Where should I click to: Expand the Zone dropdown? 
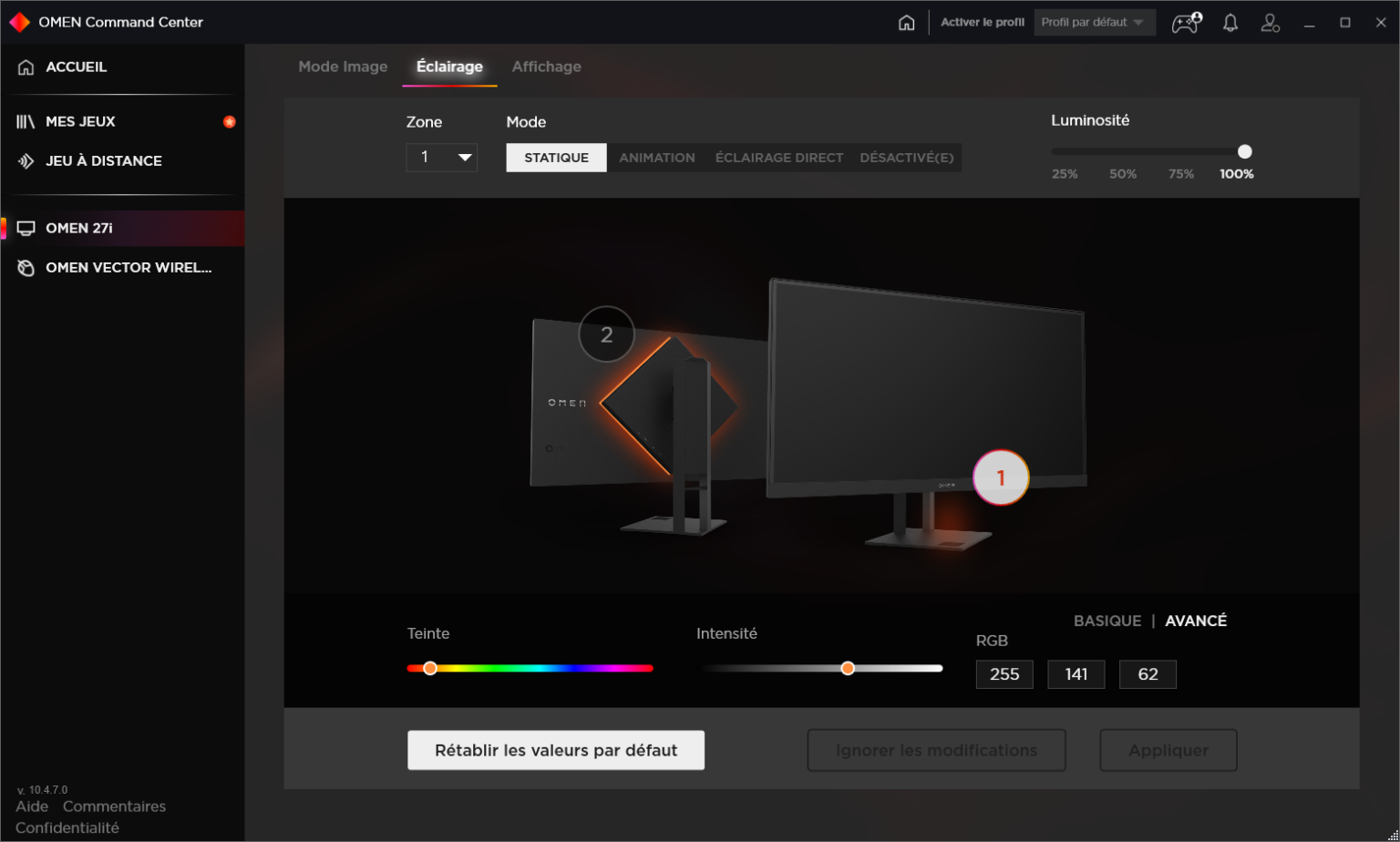tap(442, 158)
